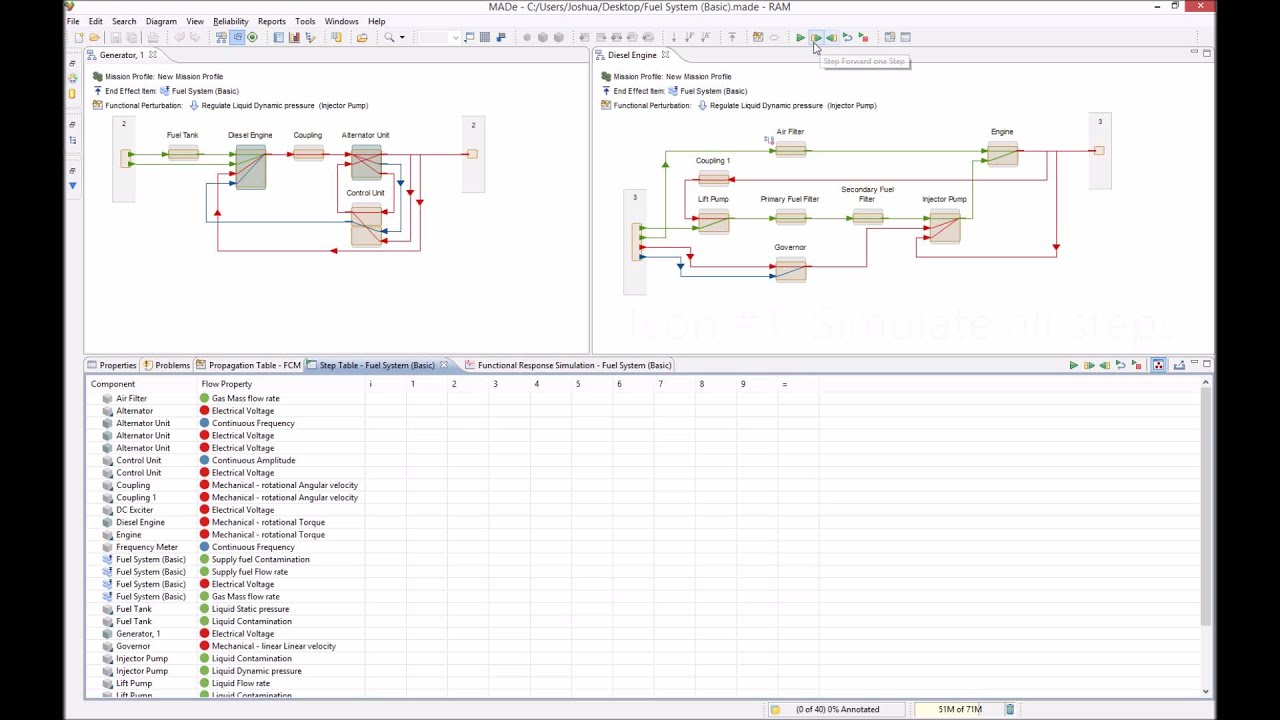The width and height of the screenshot is (1280, 720).
Task: Toggle the green circle toolbar button
Action: (x=252, y=37)
